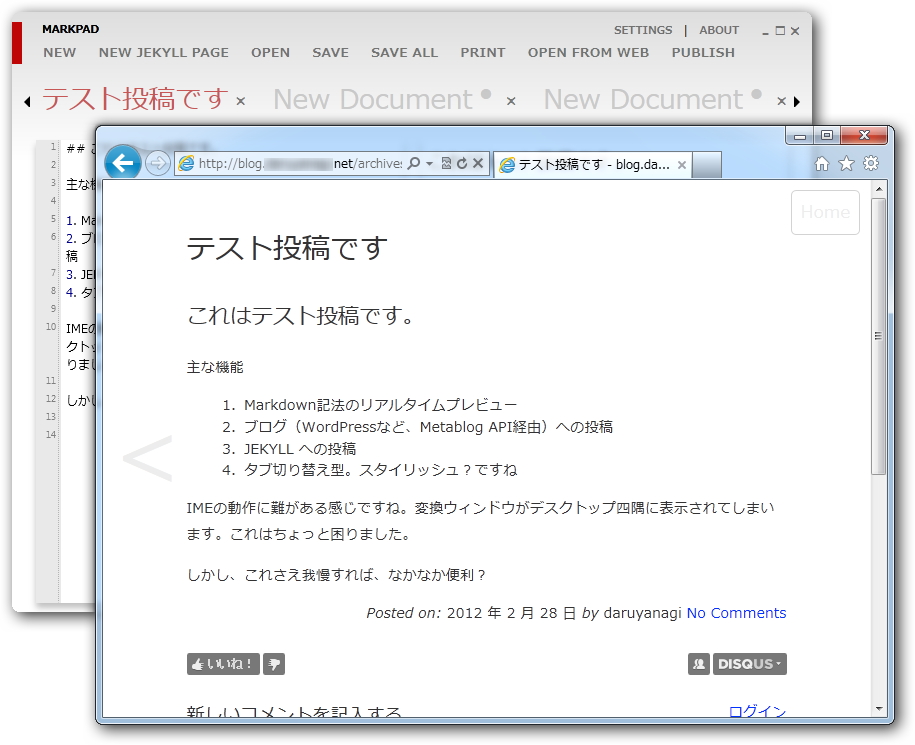Image resolution: width=915 pixels, height=745 pixels.
Task: Toggle Compatibility View in the address bar
Action: (447, 163)
